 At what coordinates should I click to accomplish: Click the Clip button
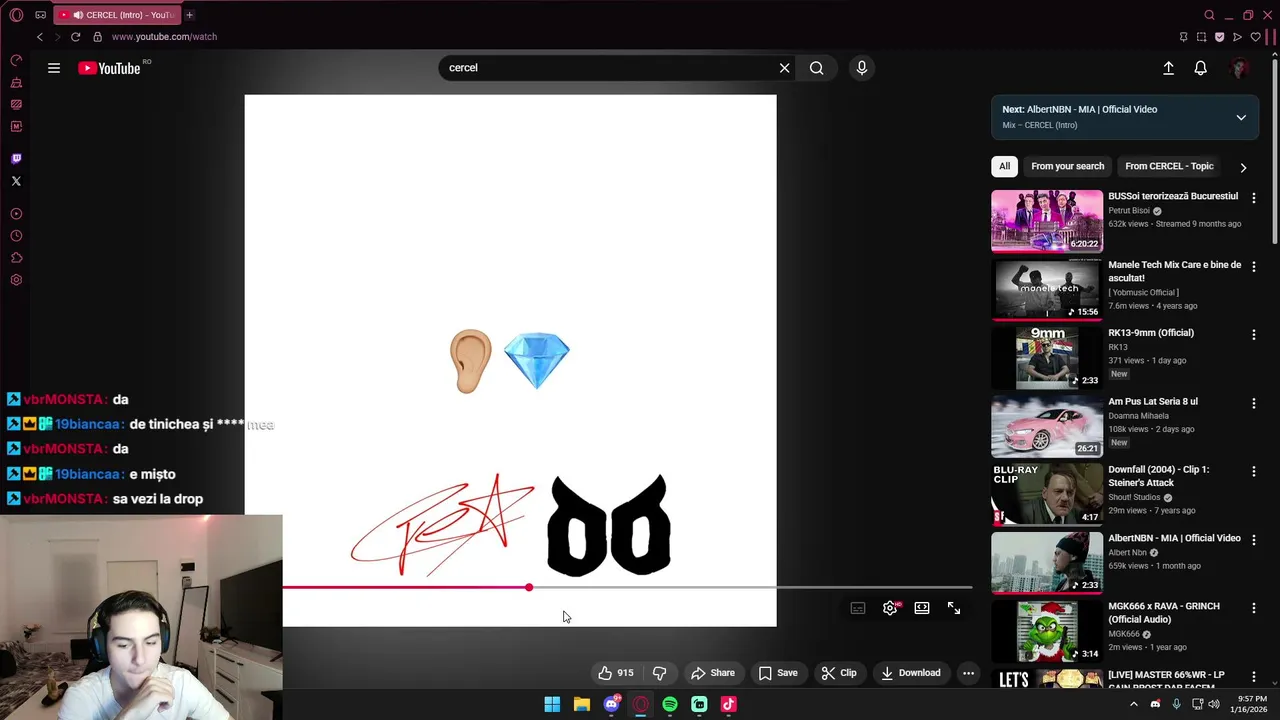point(839,673)
